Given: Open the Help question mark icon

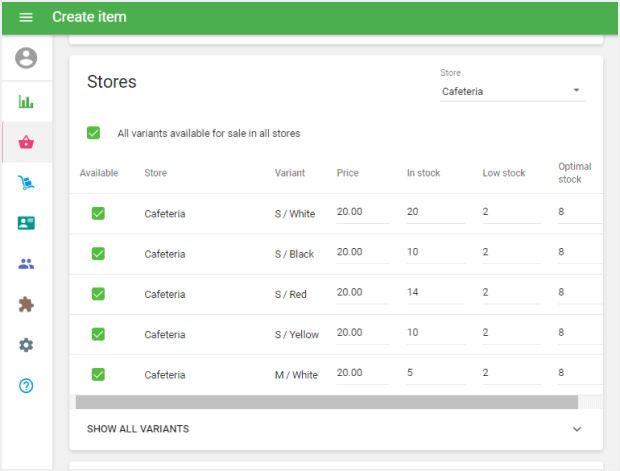Looking at the screenshot, I should (x=26, y=386).
